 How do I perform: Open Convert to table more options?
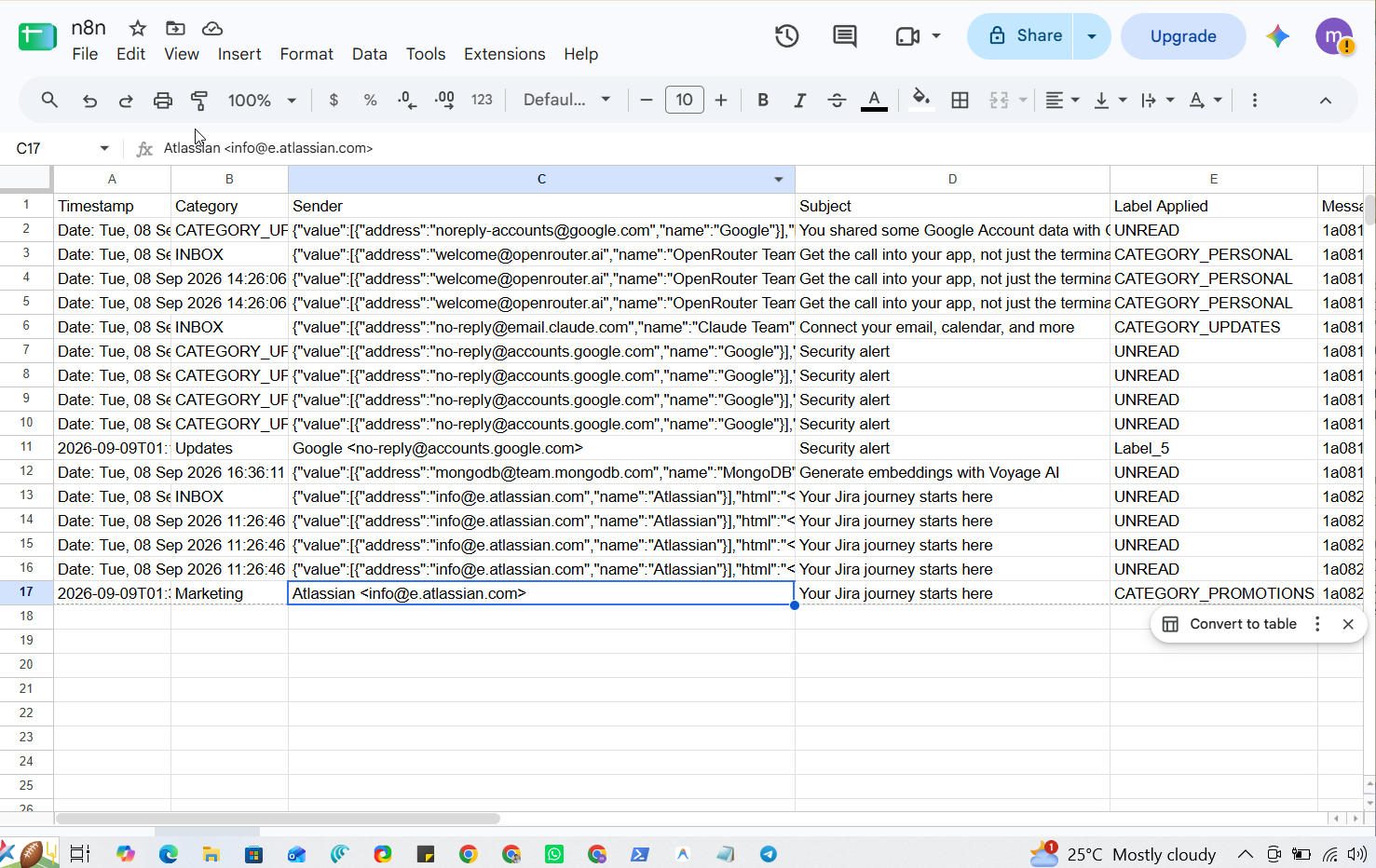point(1317,624)
